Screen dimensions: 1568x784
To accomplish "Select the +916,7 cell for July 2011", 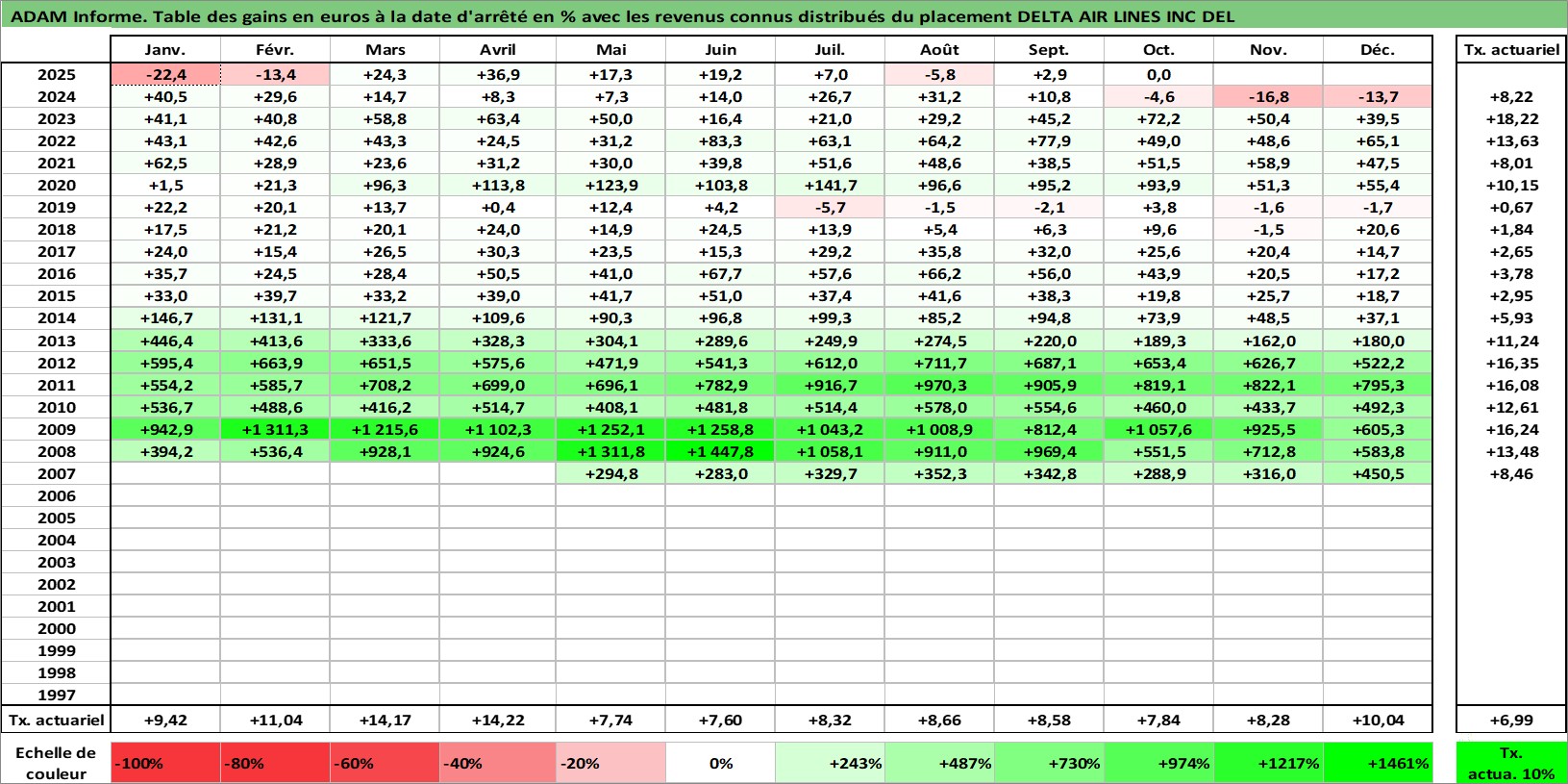I will (830, 386).
